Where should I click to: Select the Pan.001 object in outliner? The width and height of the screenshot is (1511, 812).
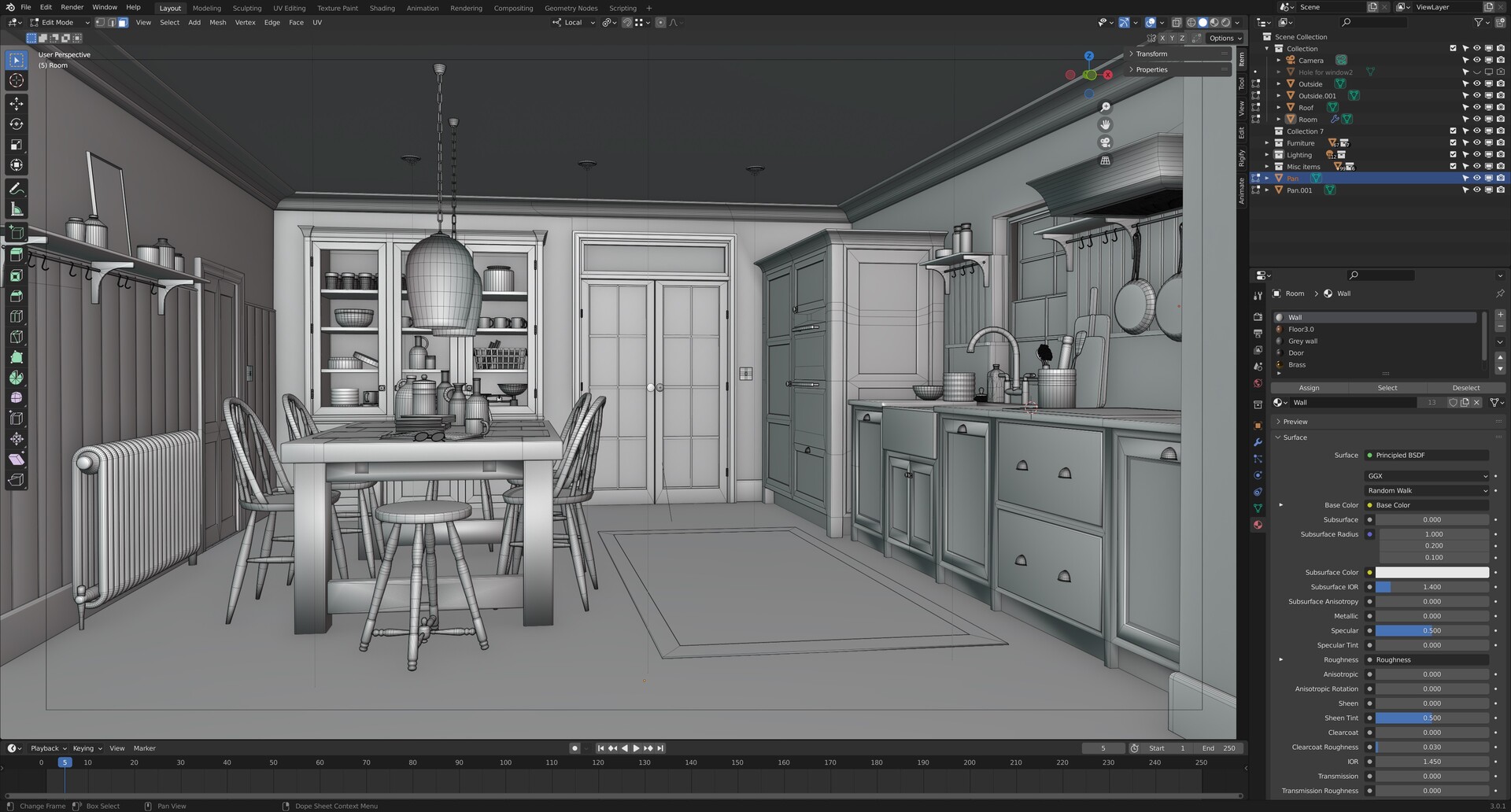pyautogui.click(x=1299, y=190)
